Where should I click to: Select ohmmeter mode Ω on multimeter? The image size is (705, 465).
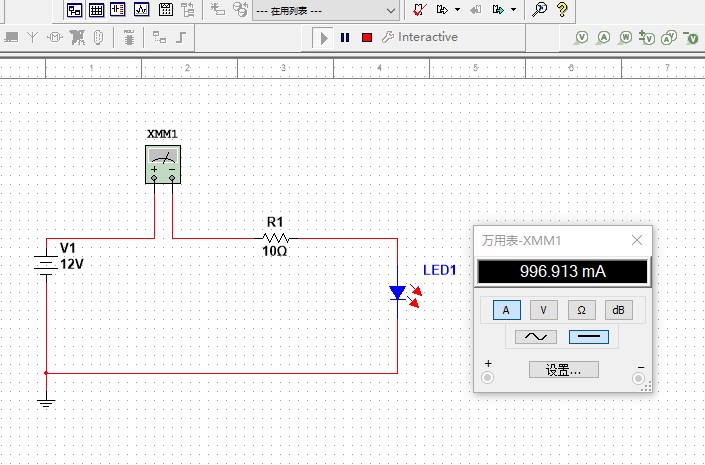coord(581,310)
